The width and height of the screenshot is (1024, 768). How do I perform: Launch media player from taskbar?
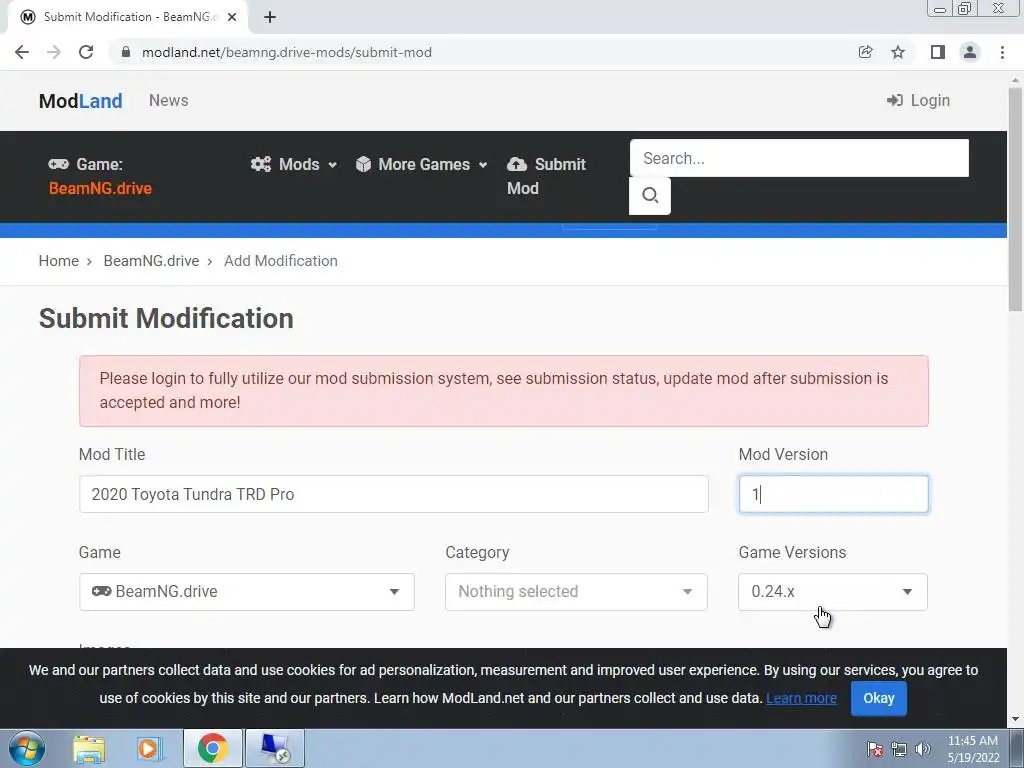(150, 749)
